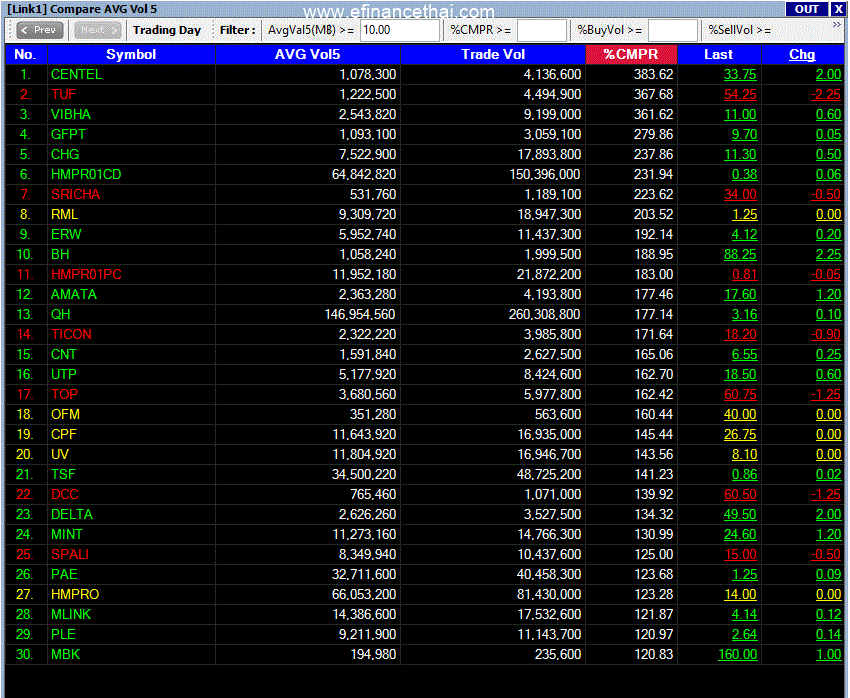This screenshot has width=850, height=698.
Task: Select the VIBHA symbol
Action: 71,114
